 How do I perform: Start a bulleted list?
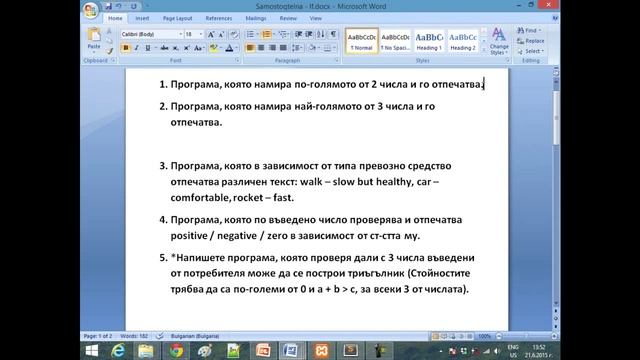point(250,34)
